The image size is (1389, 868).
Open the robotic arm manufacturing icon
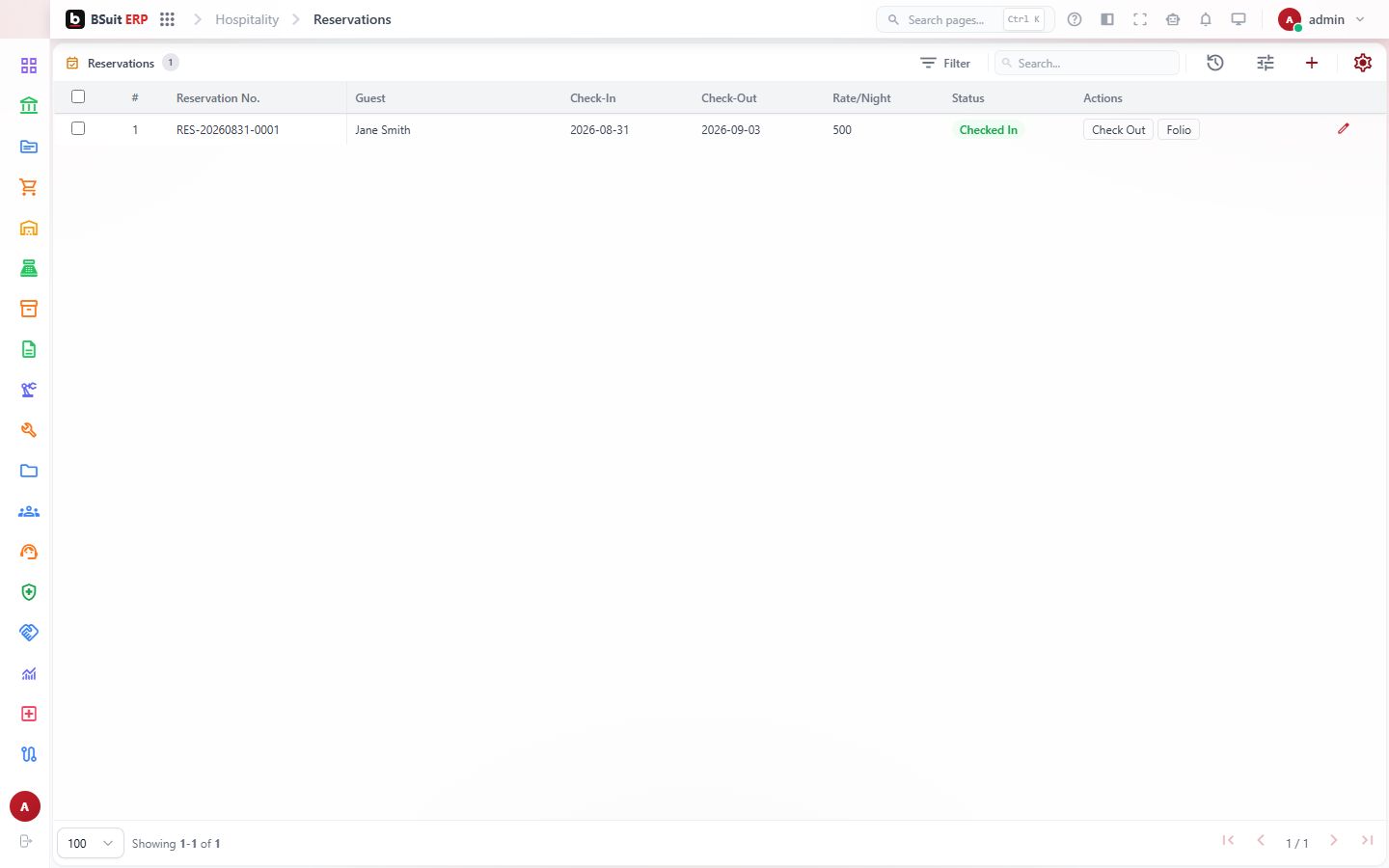pyautogui.click(x=29, y=390)
